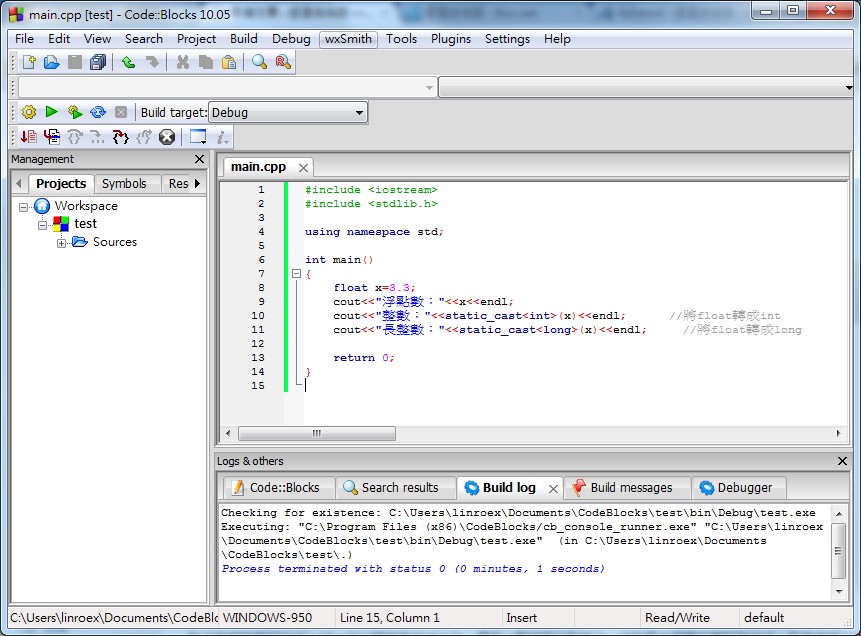Abort the build icon

[x=121, y=112]
